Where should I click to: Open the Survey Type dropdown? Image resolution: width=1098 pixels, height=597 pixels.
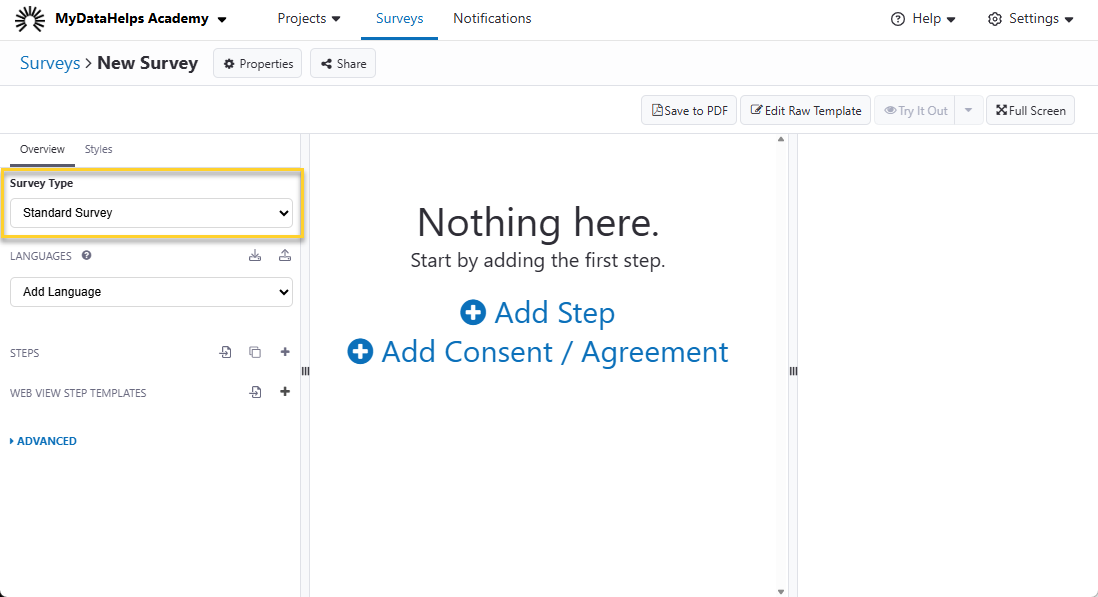click(x=151, y=213)
